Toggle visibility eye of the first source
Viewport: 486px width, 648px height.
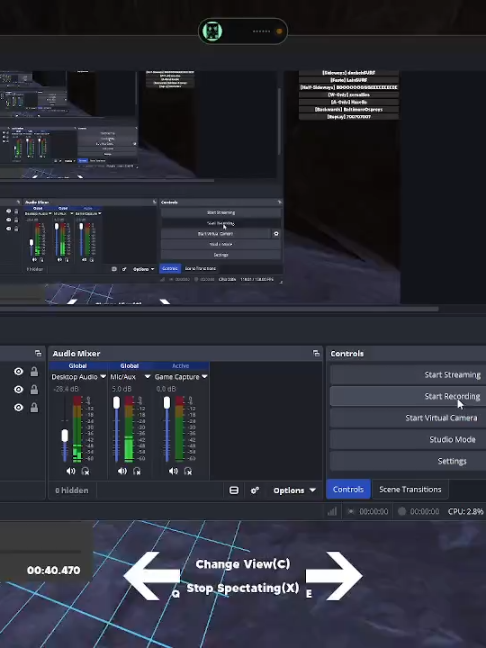coord(18,371)
